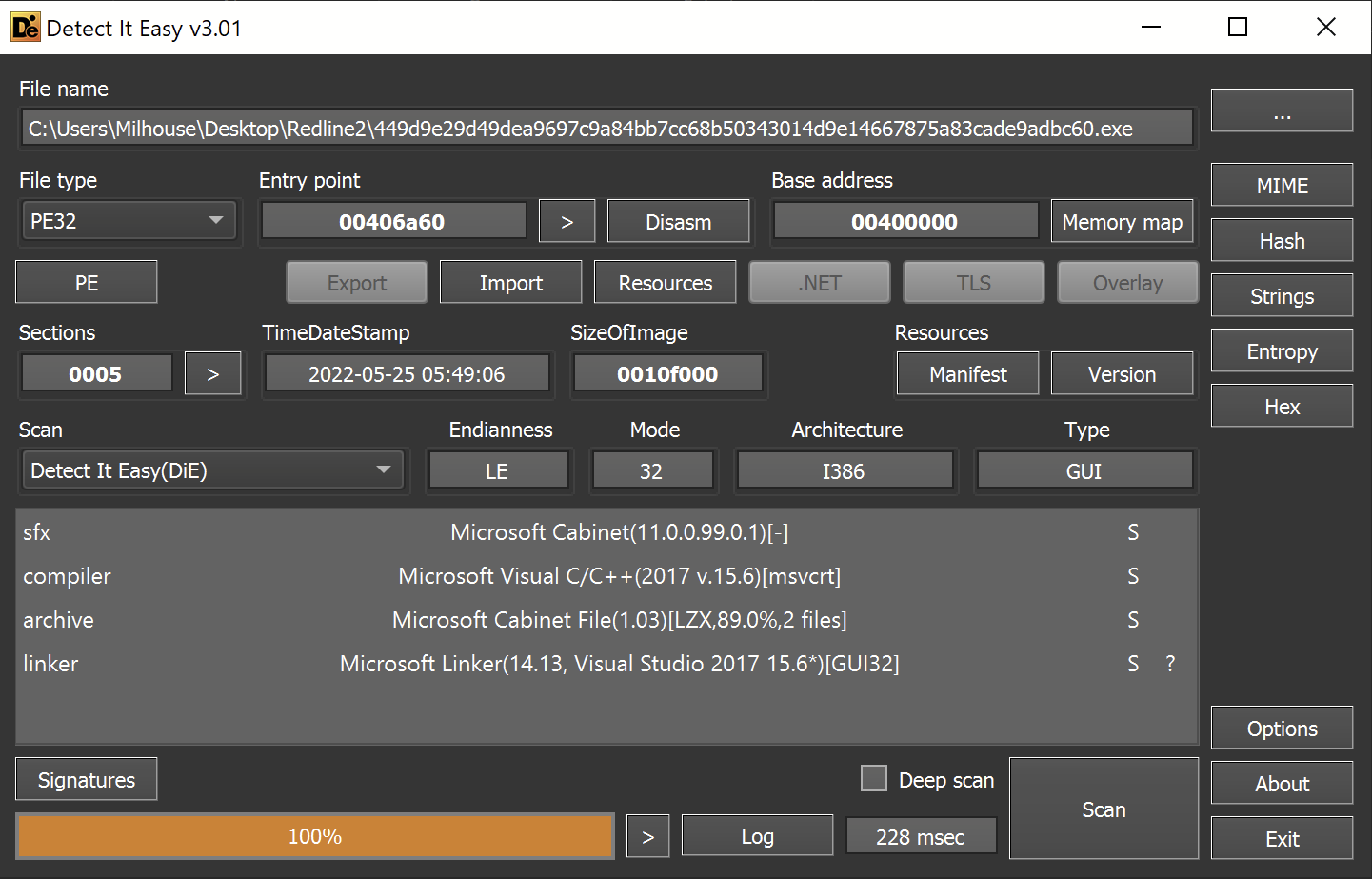Select the file name path field
Image resolution: width=1372 pixels, height=879 pixels.
(606, 127)
